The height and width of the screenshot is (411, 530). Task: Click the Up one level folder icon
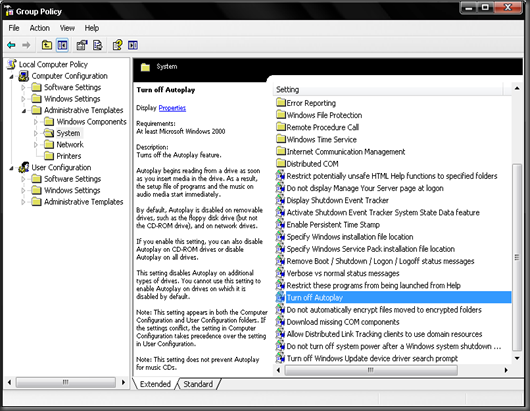coord(47,45)
